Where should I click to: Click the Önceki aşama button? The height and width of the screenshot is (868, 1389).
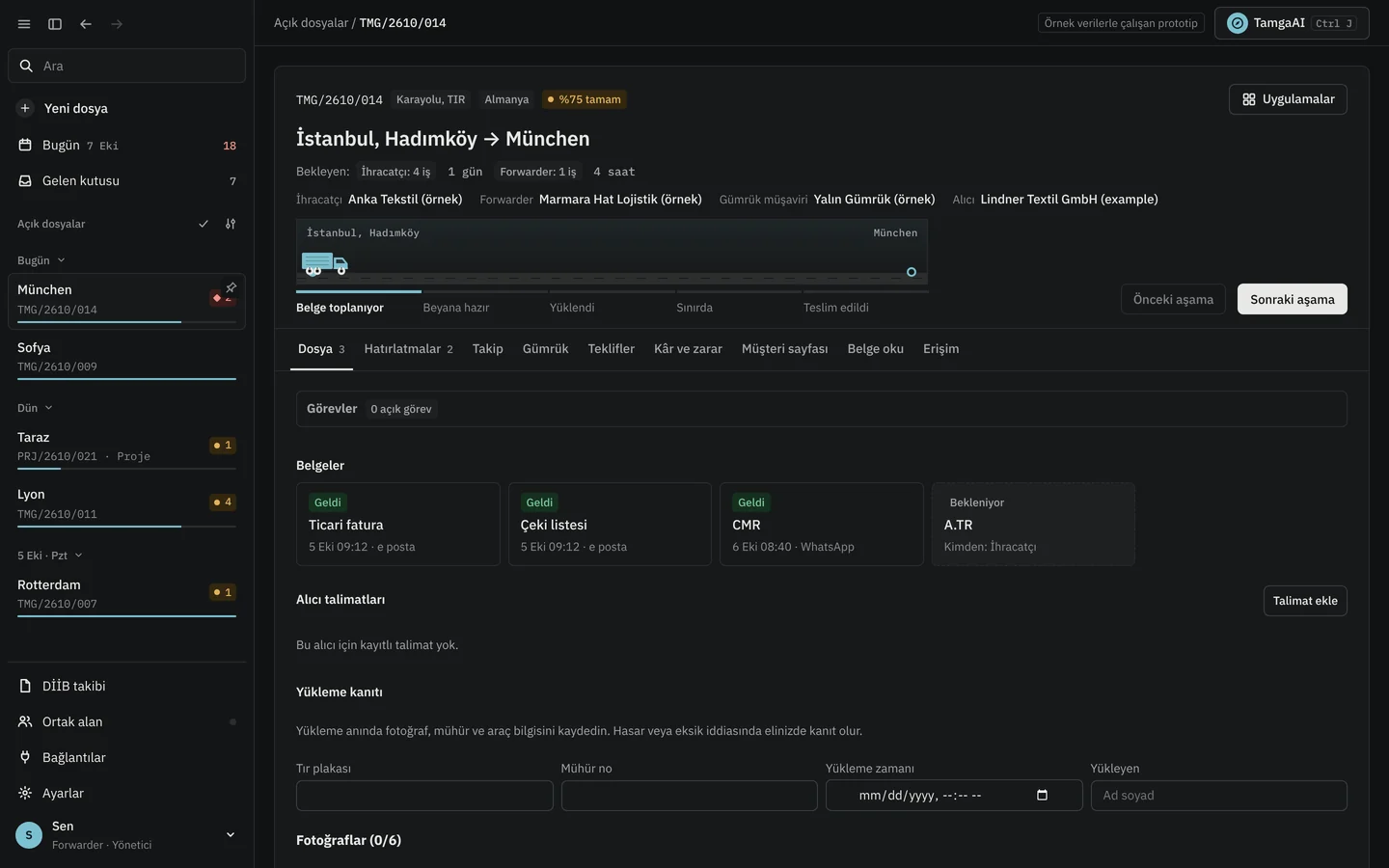point(1173,299)
